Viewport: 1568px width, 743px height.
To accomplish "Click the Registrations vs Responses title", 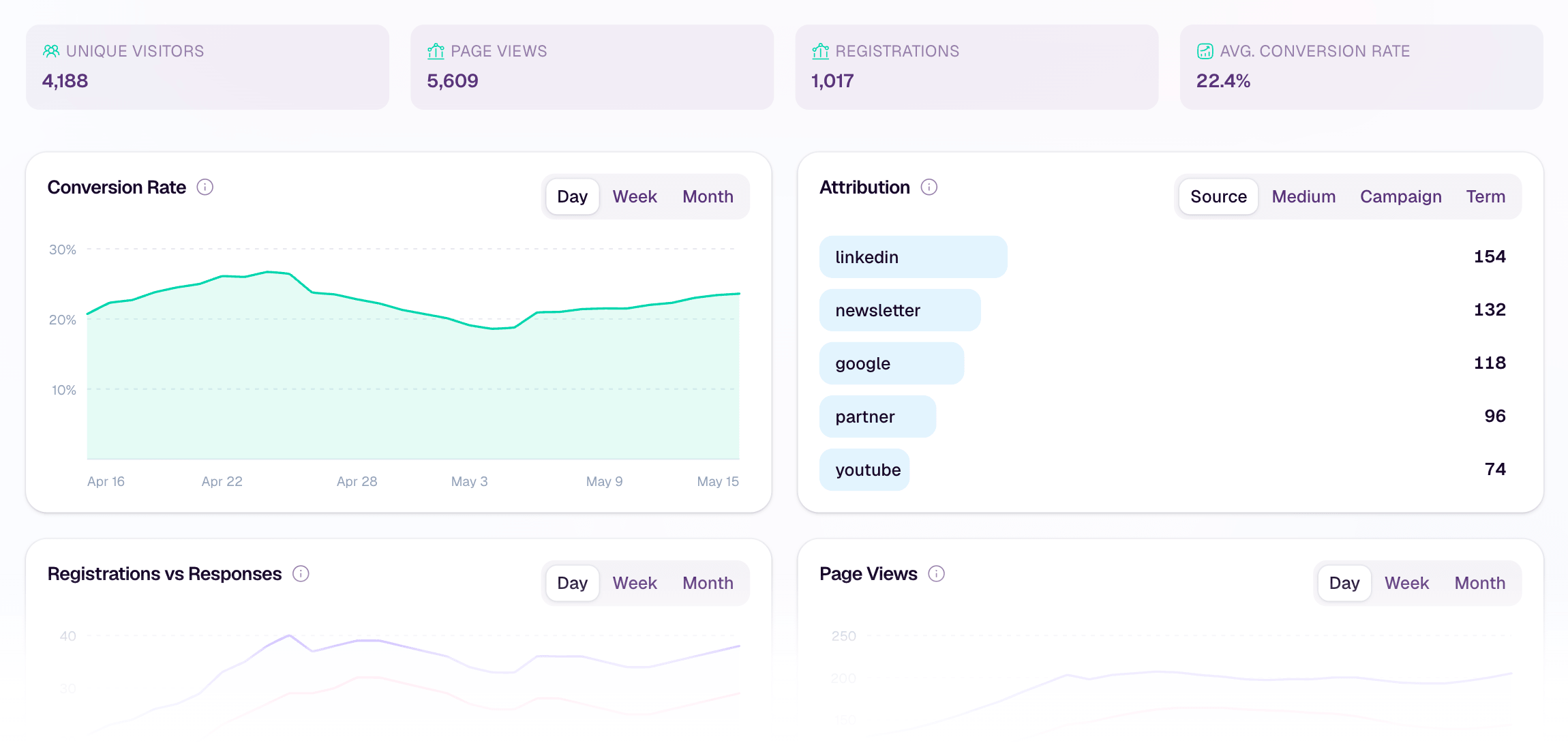I will (164, 574).
